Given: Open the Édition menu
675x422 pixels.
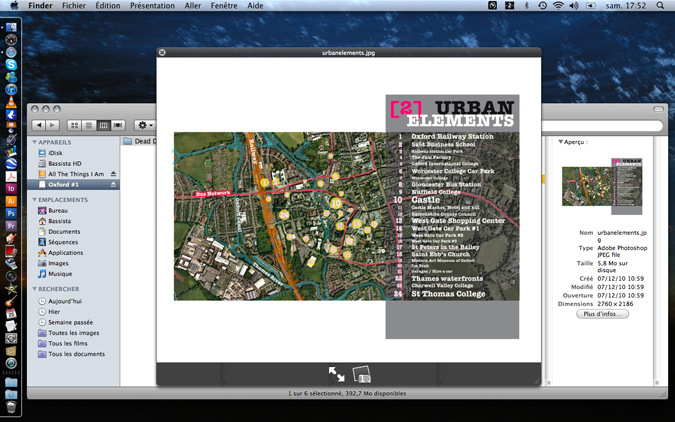Looking at the screenshot, I should pyautogui.click(x=108, y=6).
